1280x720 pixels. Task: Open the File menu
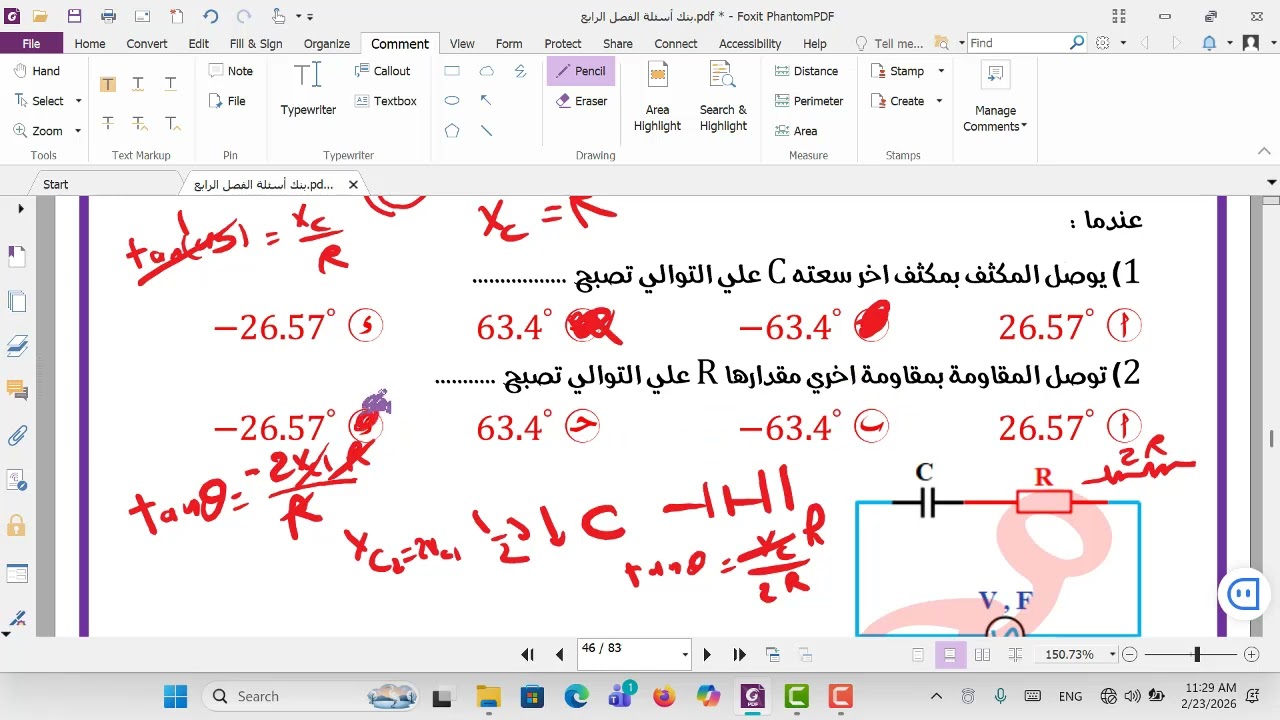click(x=31, y=43)
